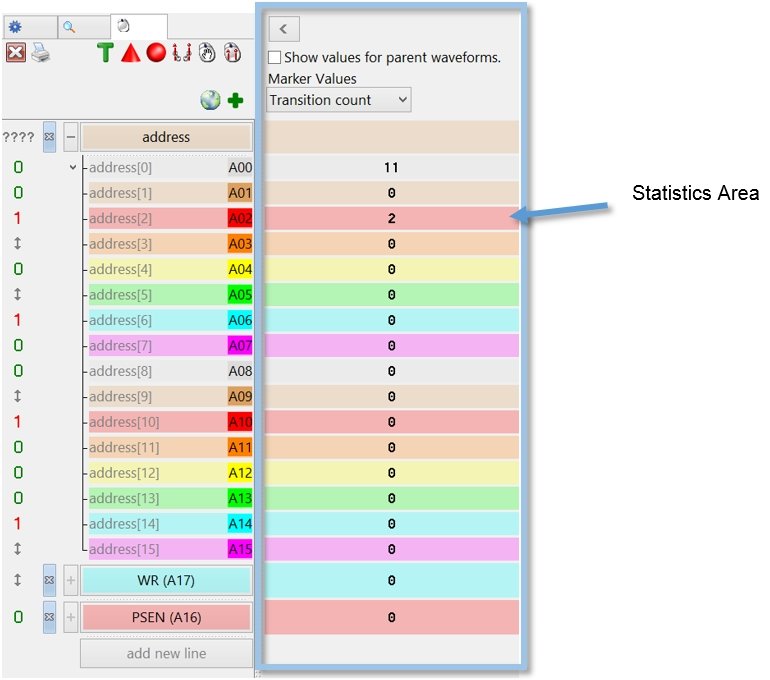Toggle the trigger value for PSEN (A16)
The width and height of the screenshot is (770, 680).
[x=18, y=617]
